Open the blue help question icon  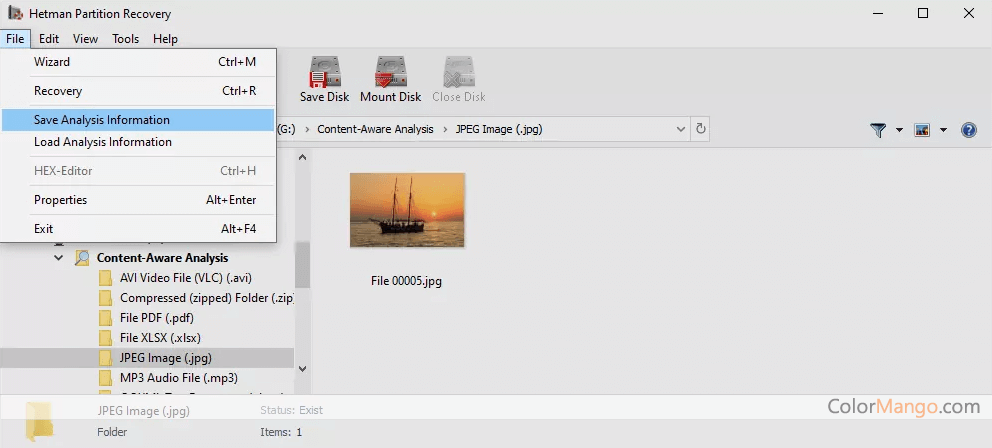[968, 130]
